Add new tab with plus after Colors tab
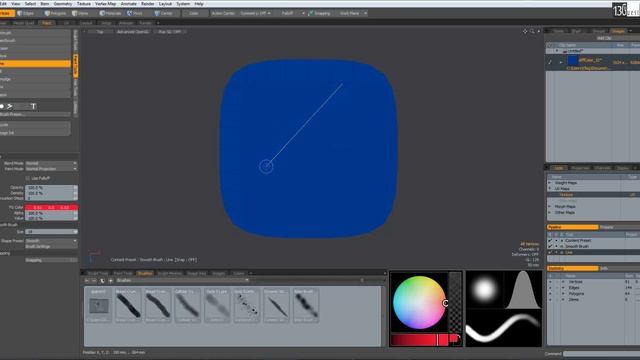Screen dimensions: 640x360 pos(251,273)
